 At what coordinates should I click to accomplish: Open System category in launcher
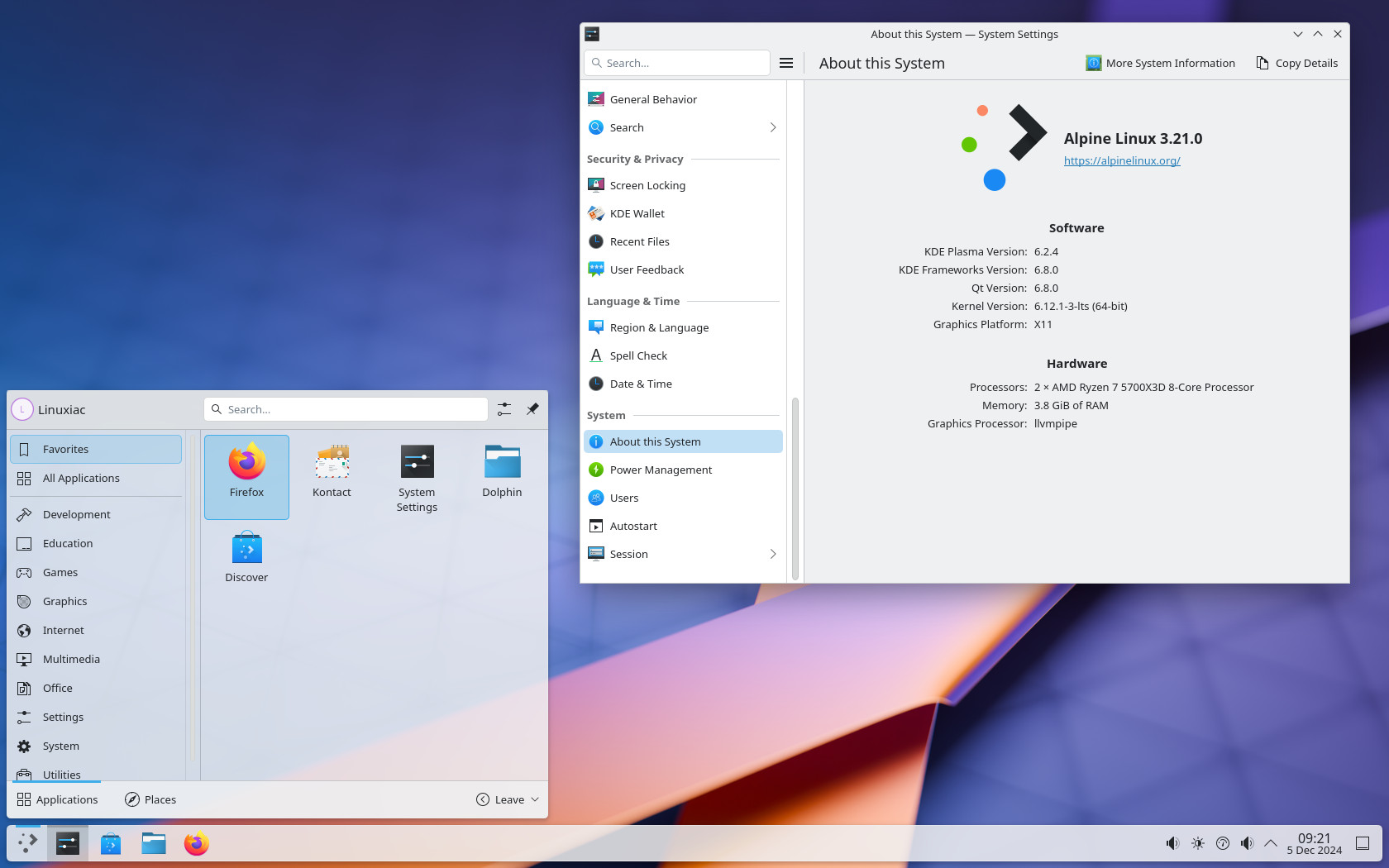pos(96,746)
